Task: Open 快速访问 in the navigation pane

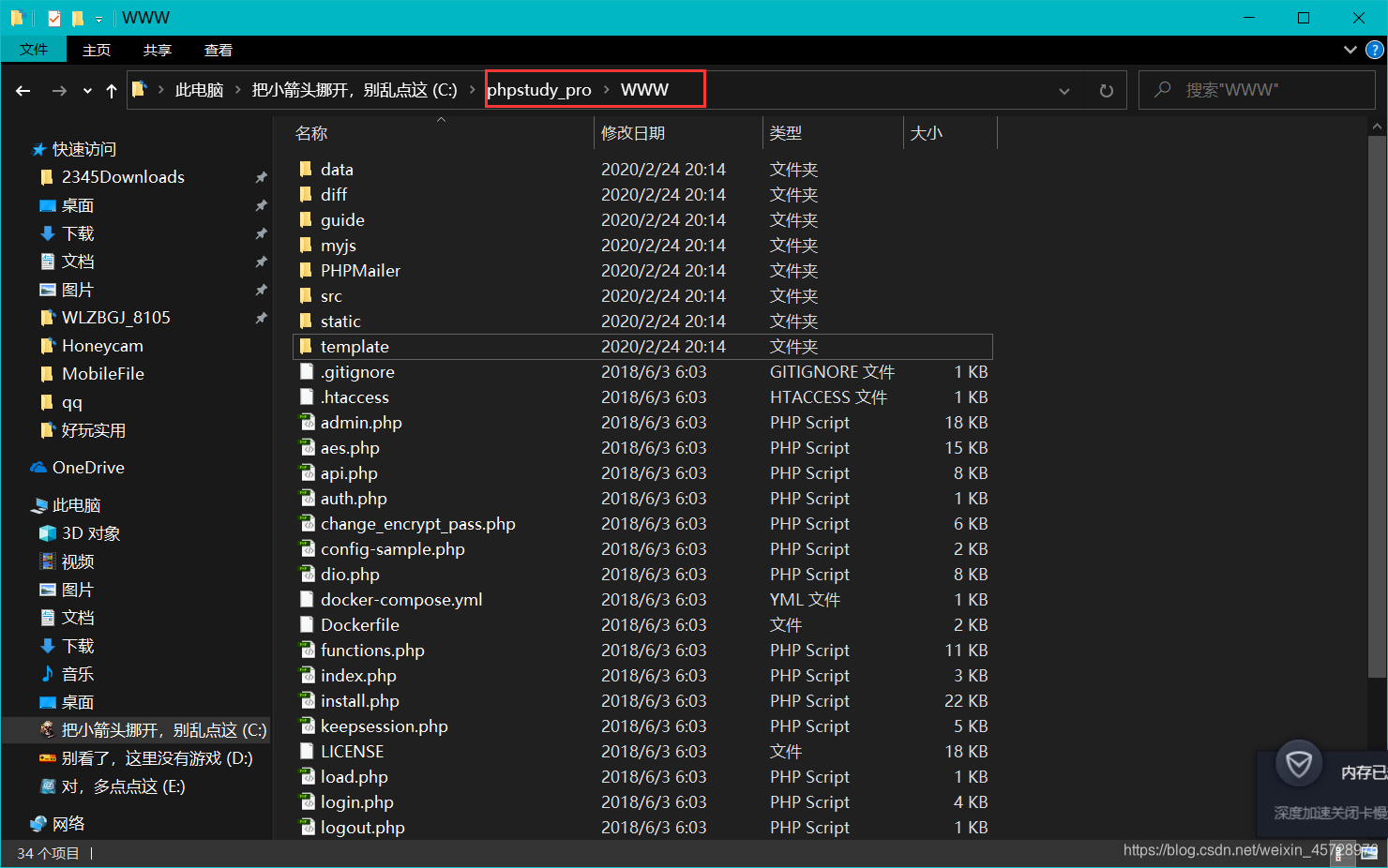Action: coord(84,149)
